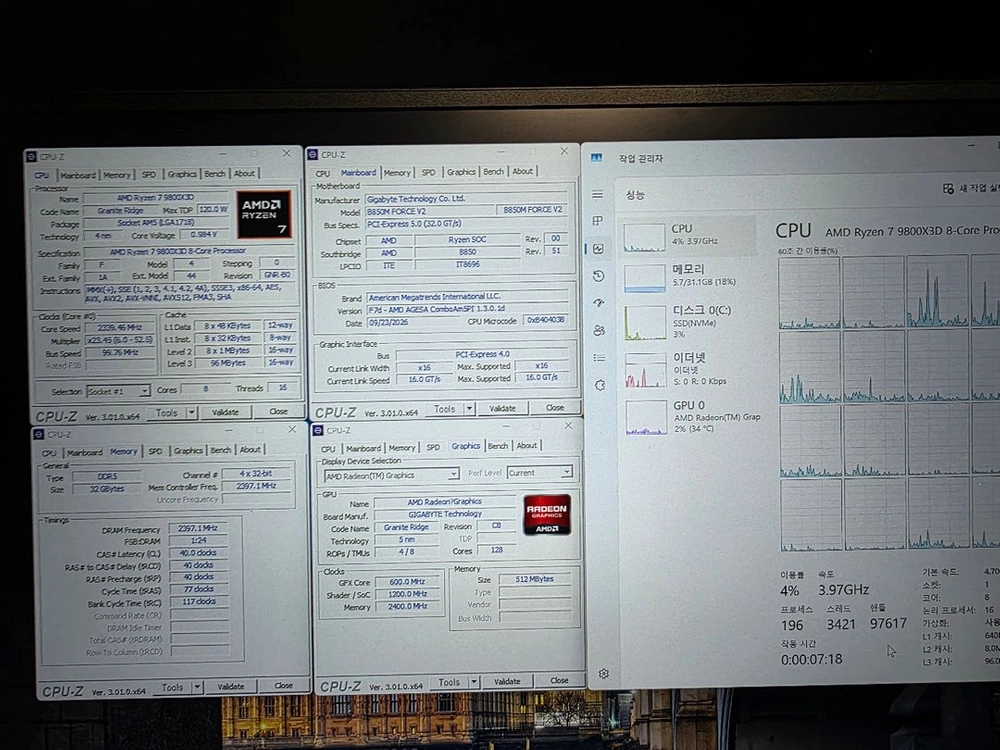
Task: Click the CAS# Latency 40.0 clocks value
Action: [198, 553]
